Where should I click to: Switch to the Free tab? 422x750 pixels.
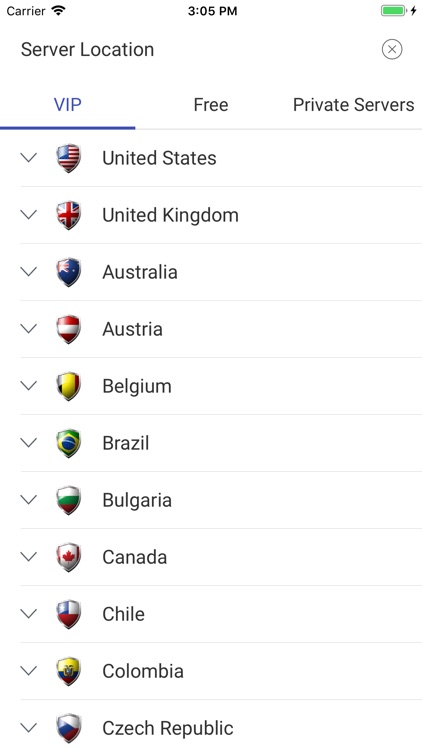[211, 105]
